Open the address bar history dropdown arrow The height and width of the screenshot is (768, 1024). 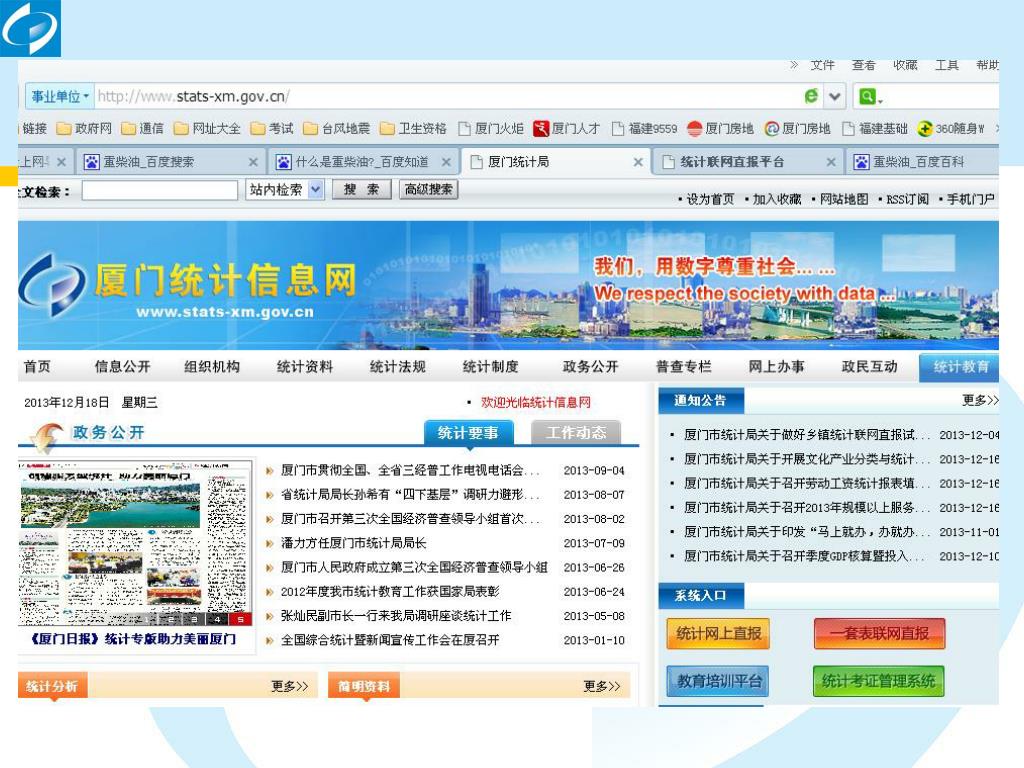[x=835, y=97]
